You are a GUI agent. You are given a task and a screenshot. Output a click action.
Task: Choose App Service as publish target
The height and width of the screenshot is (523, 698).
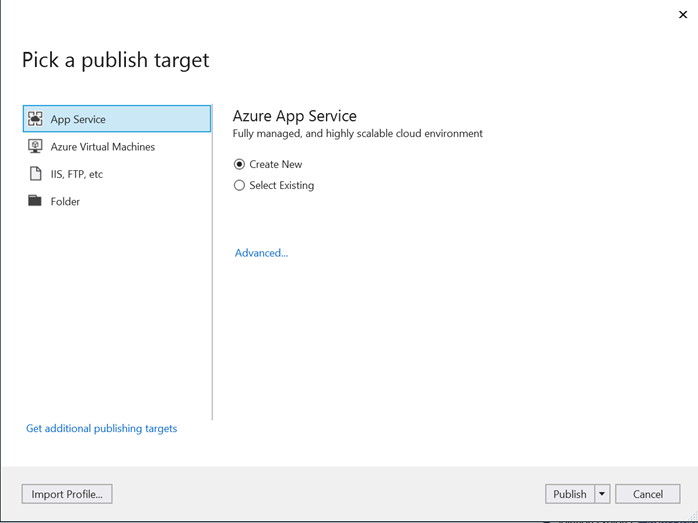click(x=78, y=119)
